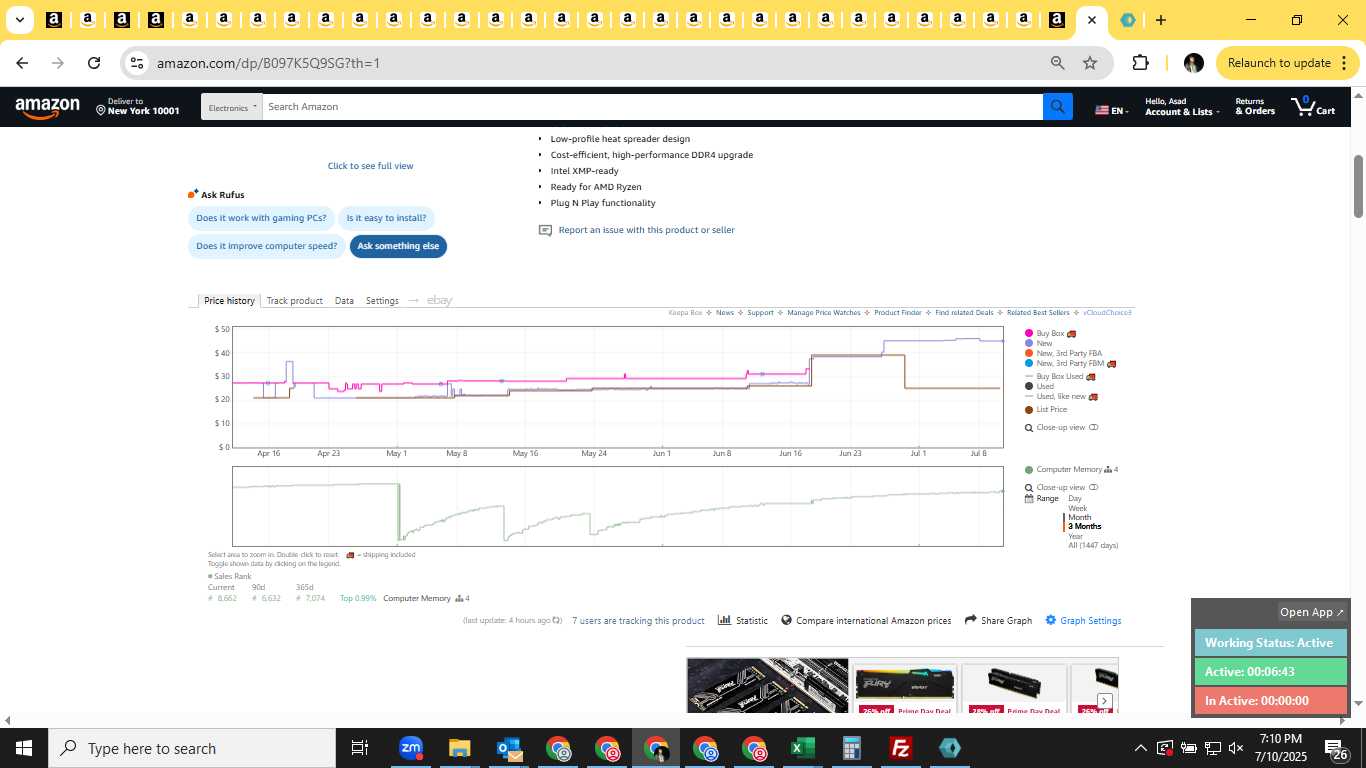Open the Keepa Data tab
The image size is (1366, 768).
[344, 300]
